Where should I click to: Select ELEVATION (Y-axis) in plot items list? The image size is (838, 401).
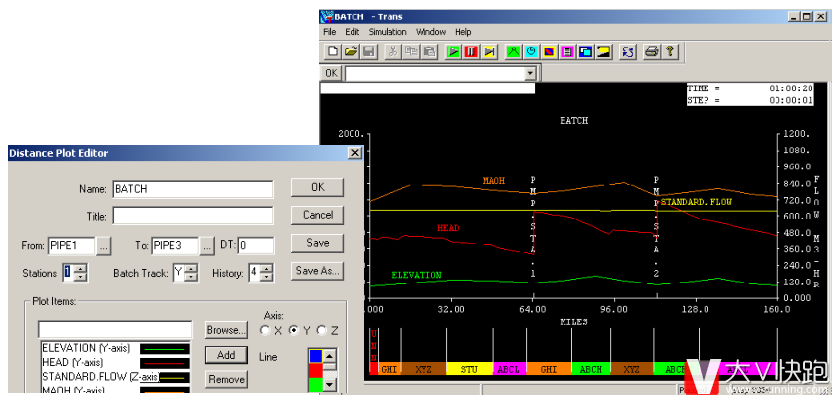coord(115,348)
